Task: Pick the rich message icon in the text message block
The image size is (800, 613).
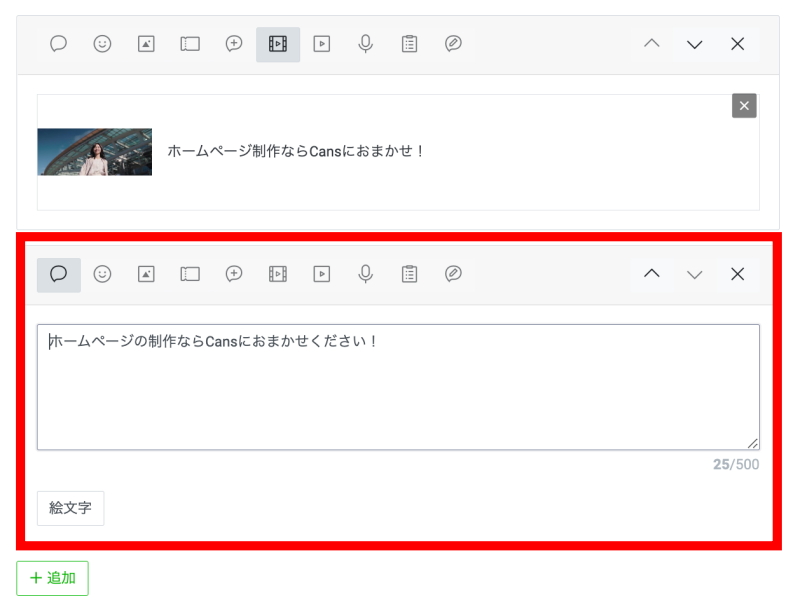Action: 234,274
